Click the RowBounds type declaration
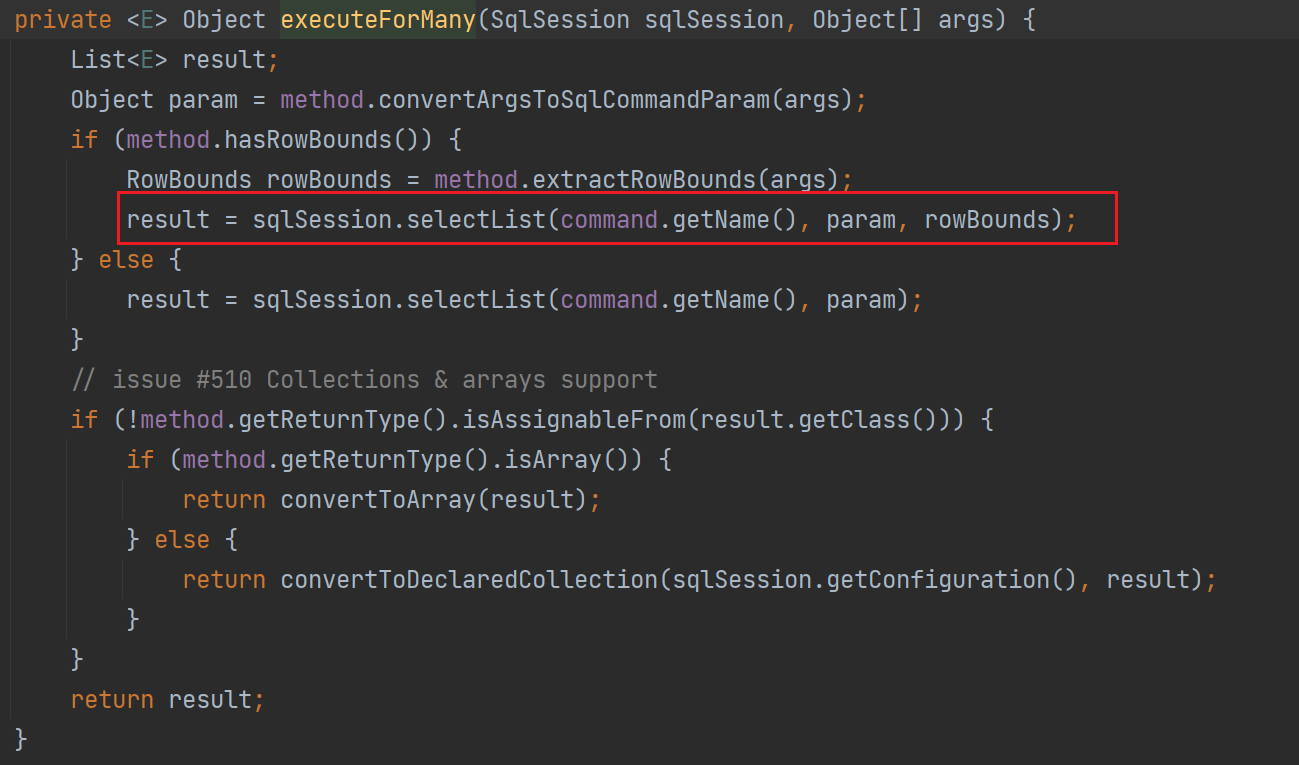This screenshot has width=1299, height=765. (189, 180)
